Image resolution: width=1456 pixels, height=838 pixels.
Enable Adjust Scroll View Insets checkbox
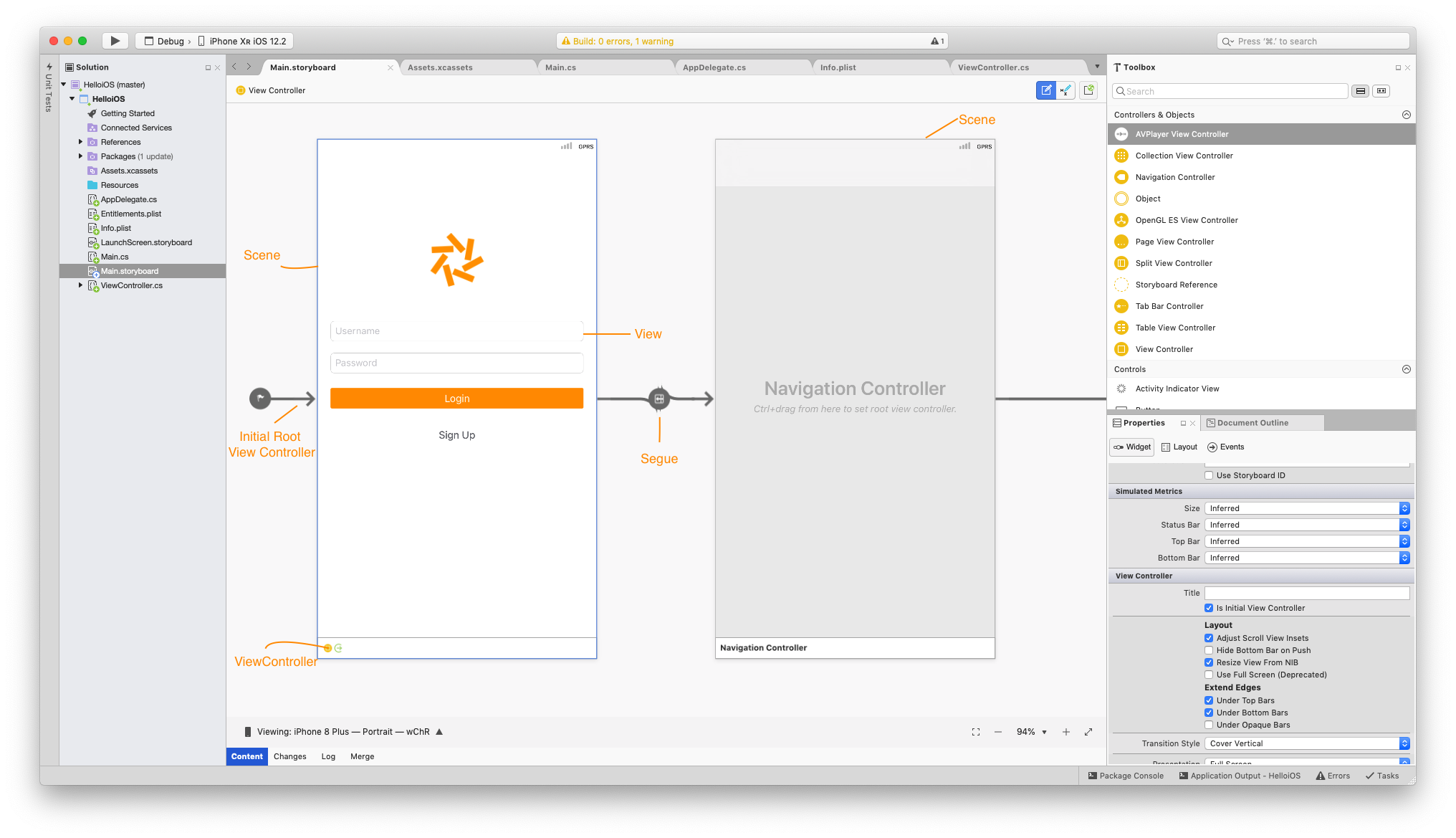point(1209,637)
